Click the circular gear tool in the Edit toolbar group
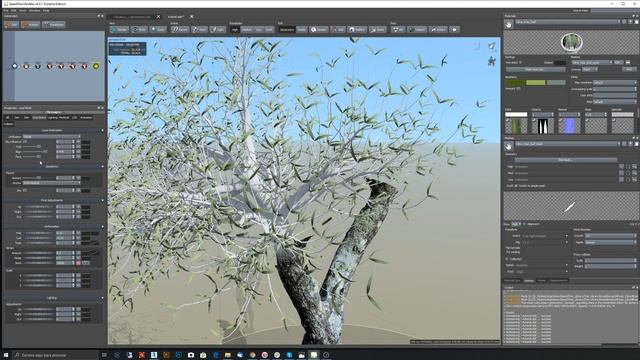Image resolution: width=640 pixels, height=360 pixels. click(357, 29)
